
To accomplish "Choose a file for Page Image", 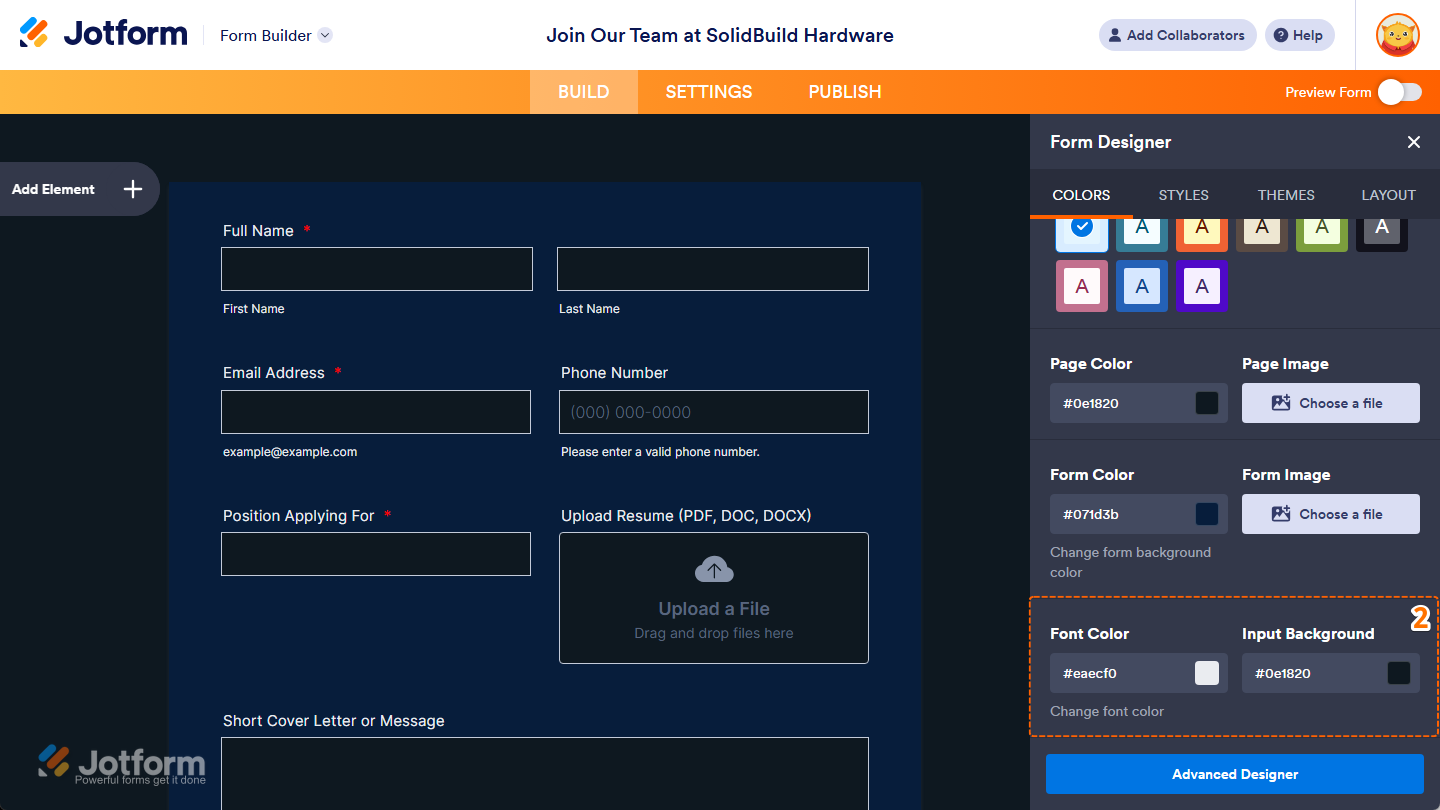I will point(1331,403).
